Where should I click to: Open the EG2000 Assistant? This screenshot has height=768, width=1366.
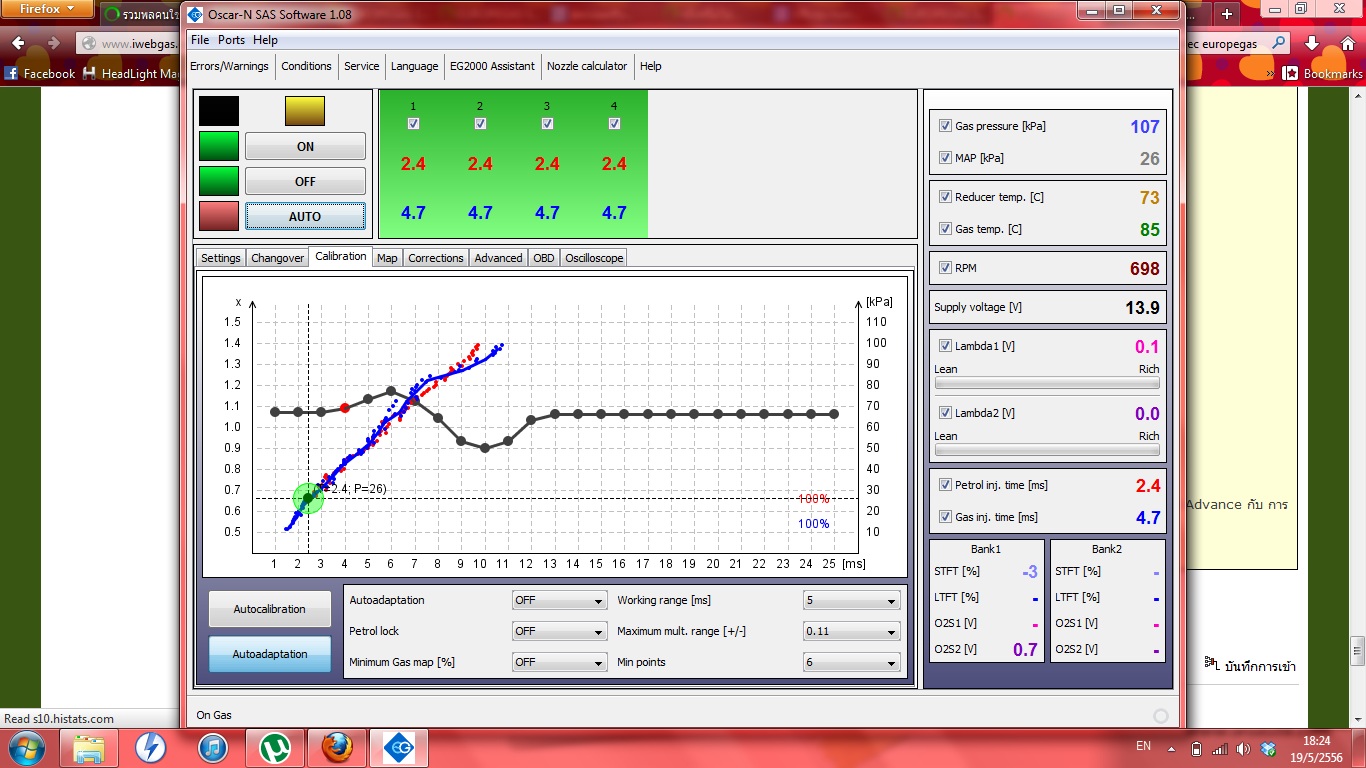pos(492,66)
